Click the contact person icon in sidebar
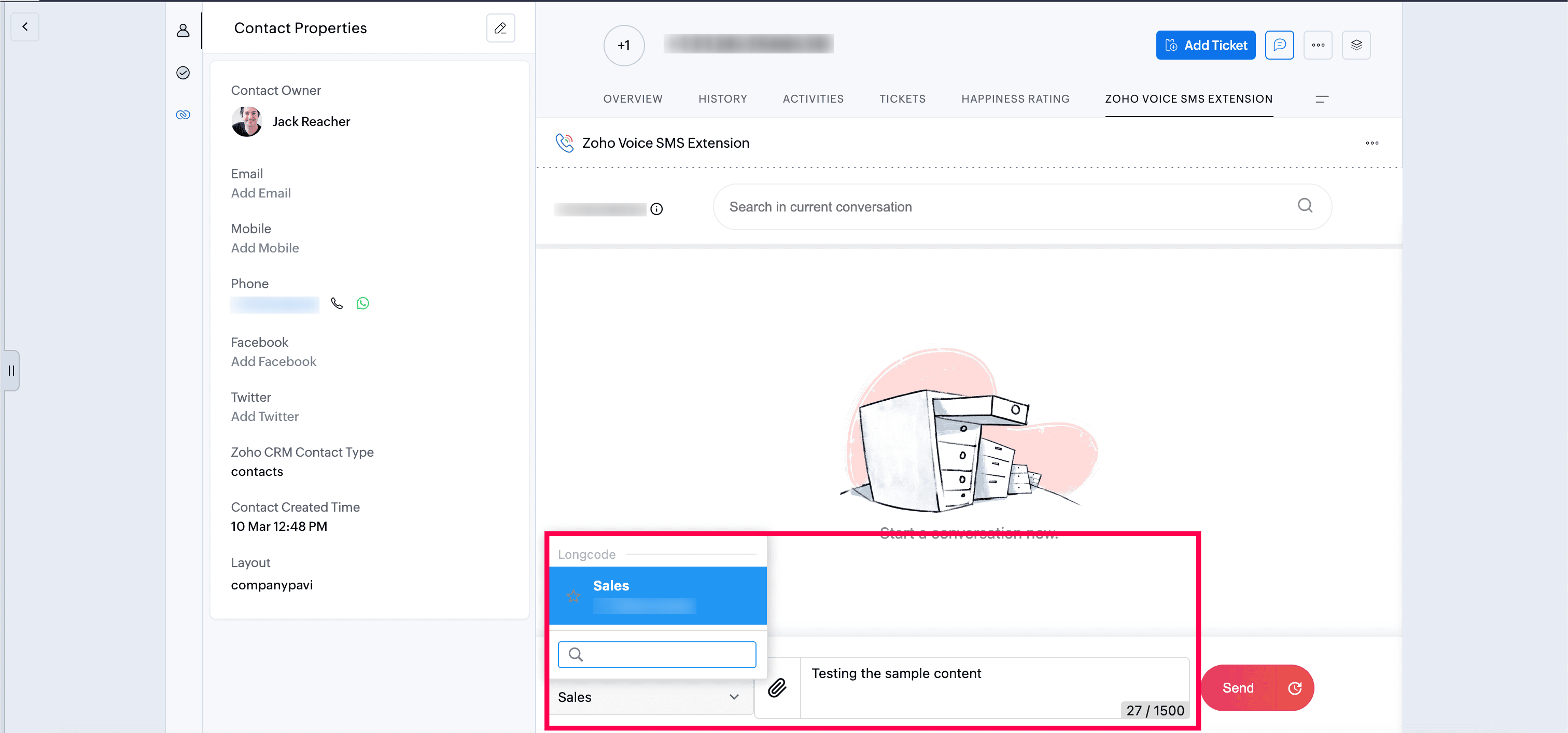Screen dimensions: 1568x733 pos(183,31)
